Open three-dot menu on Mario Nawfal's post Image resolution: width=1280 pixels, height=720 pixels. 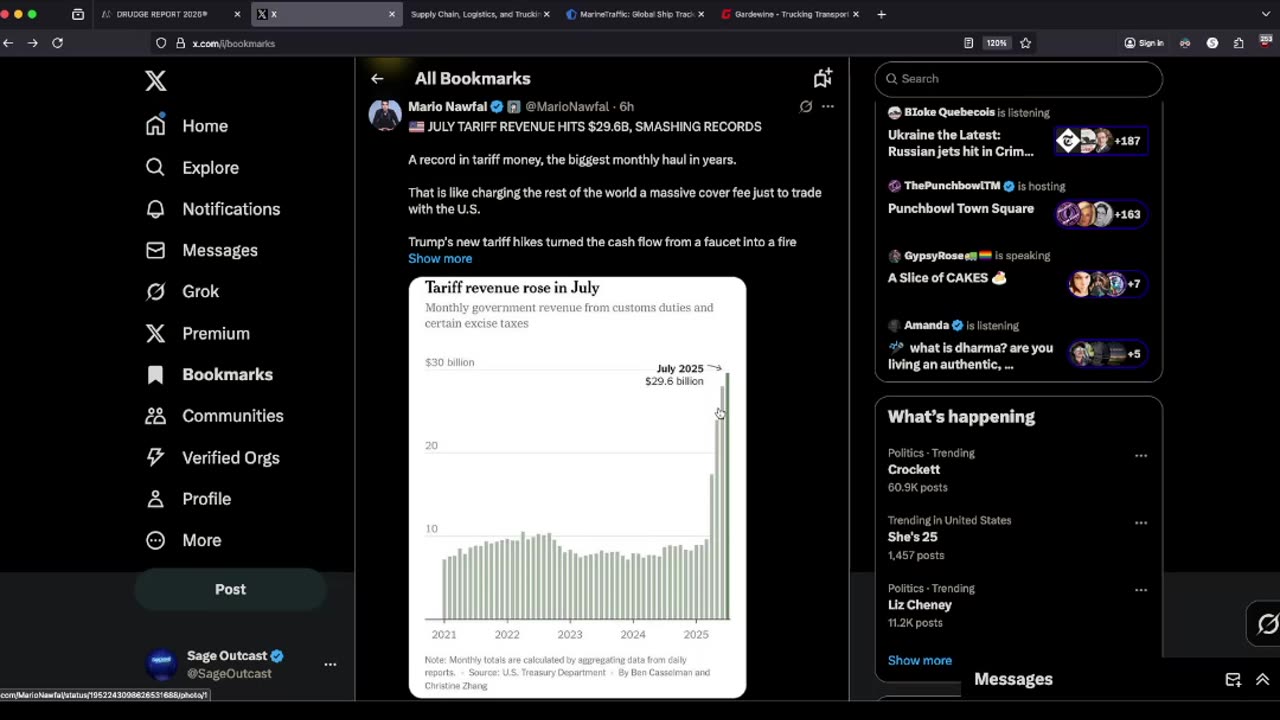point(828,106)
